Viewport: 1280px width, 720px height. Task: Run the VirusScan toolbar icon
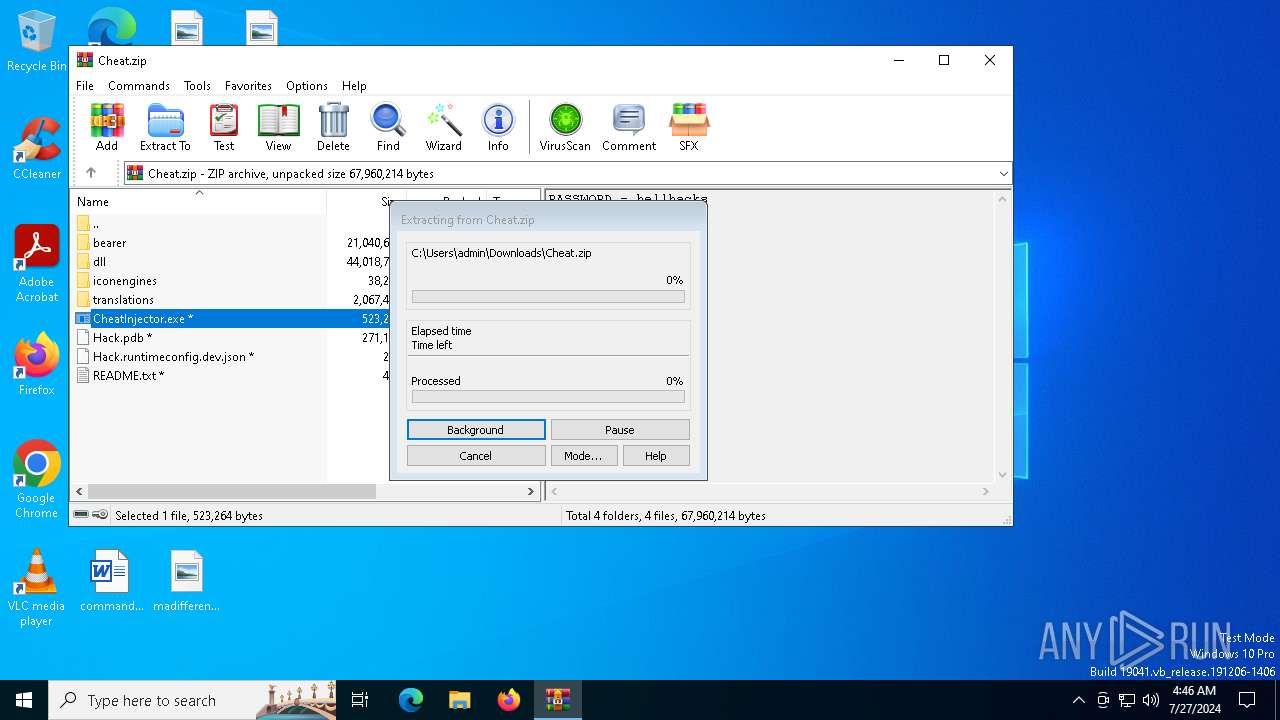[565, 127]
